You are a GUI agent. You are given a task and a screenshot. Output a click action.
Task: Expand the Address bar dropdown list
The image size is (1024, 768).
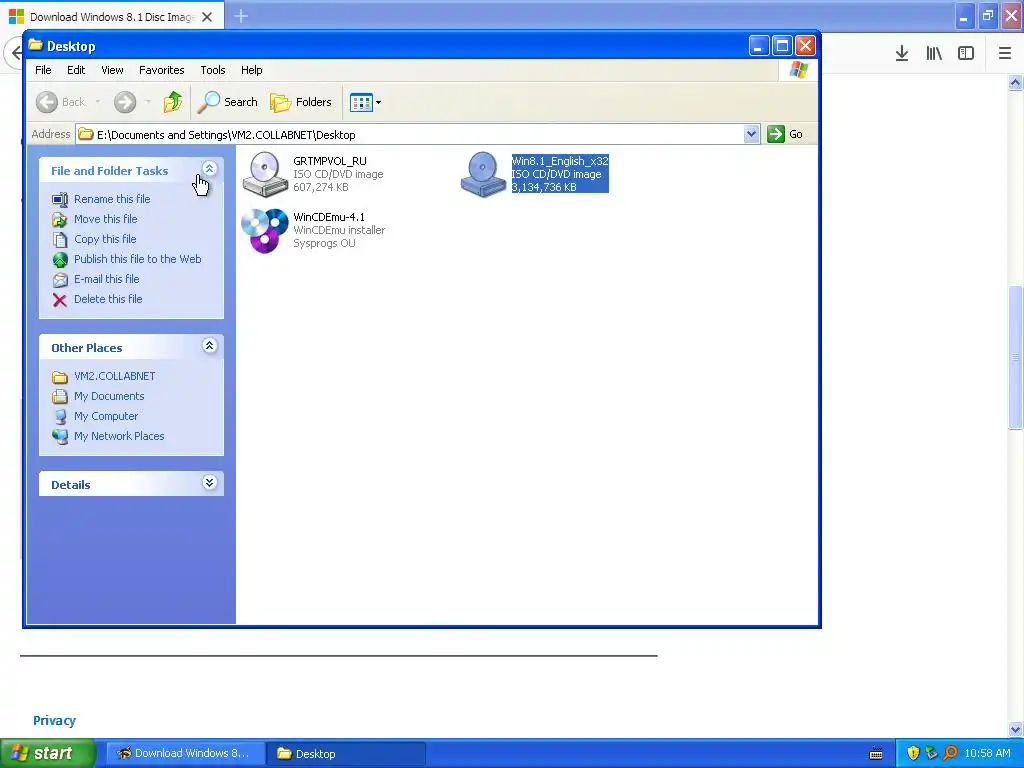[x=751, y=135]
